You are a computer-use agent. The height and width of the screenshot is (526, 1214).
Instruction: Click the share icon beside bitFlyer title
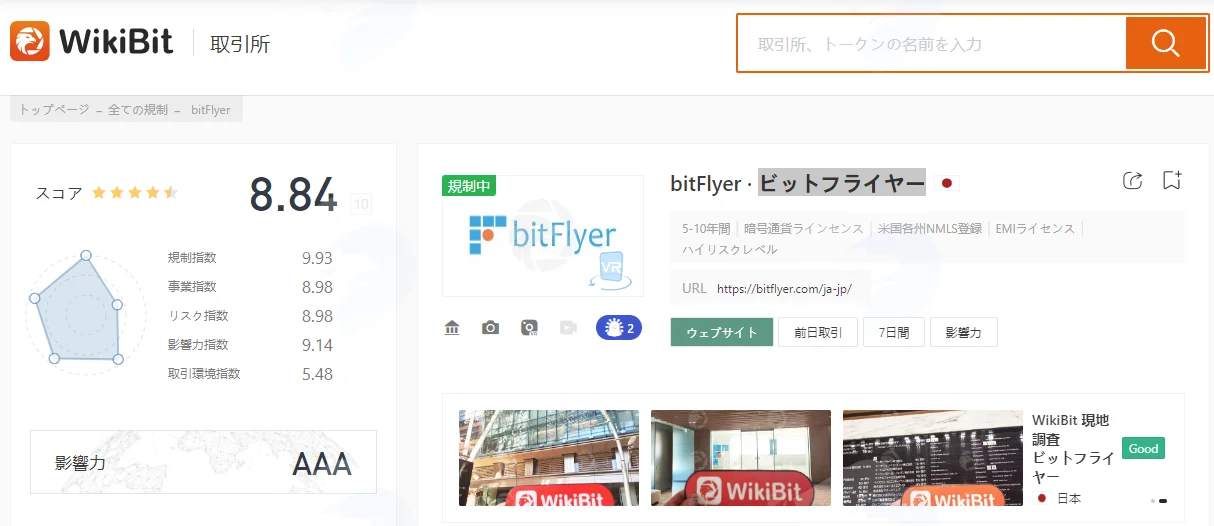pos(1132,181)
